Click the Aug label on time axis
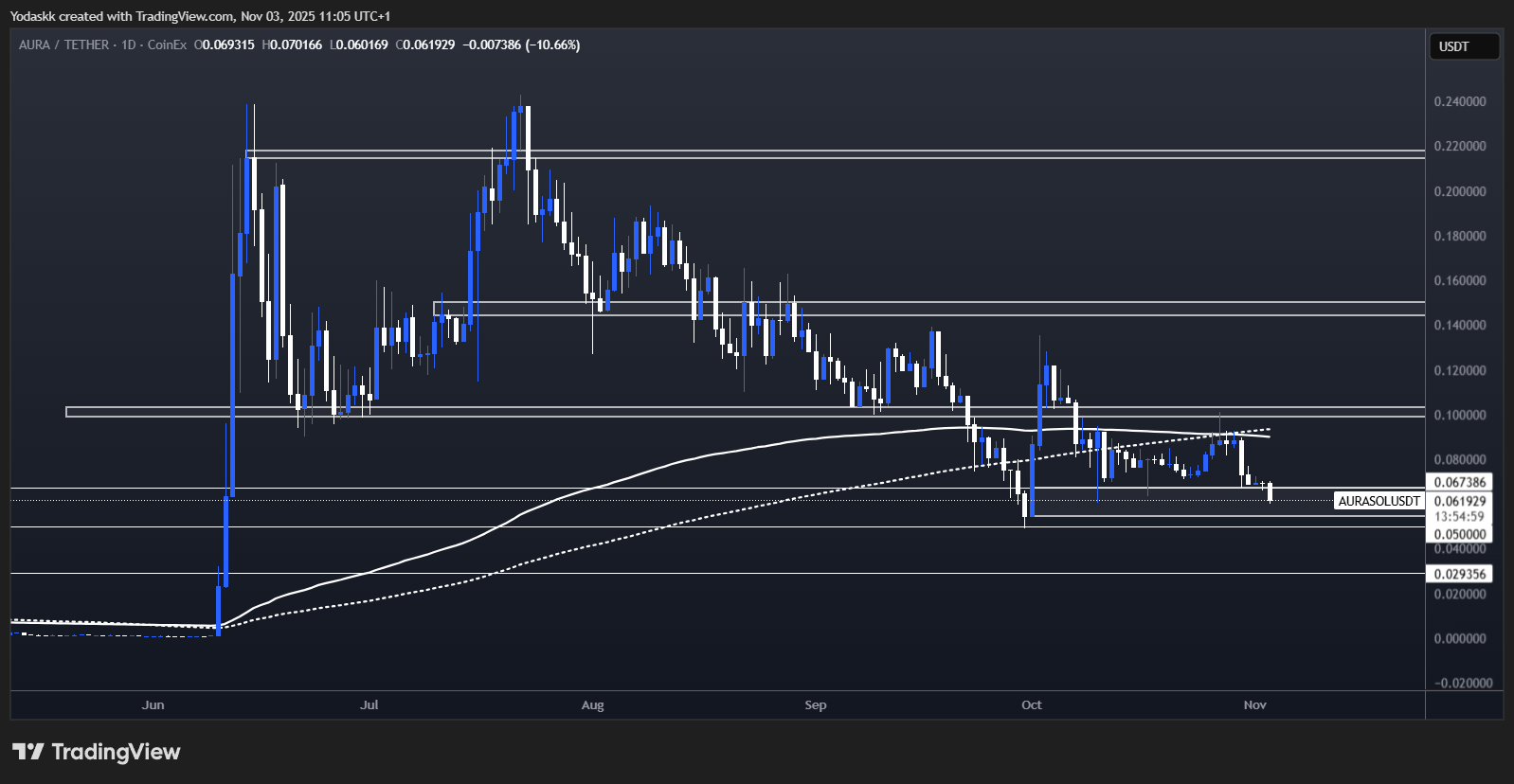1514x784 pixels. coord(592,704)
